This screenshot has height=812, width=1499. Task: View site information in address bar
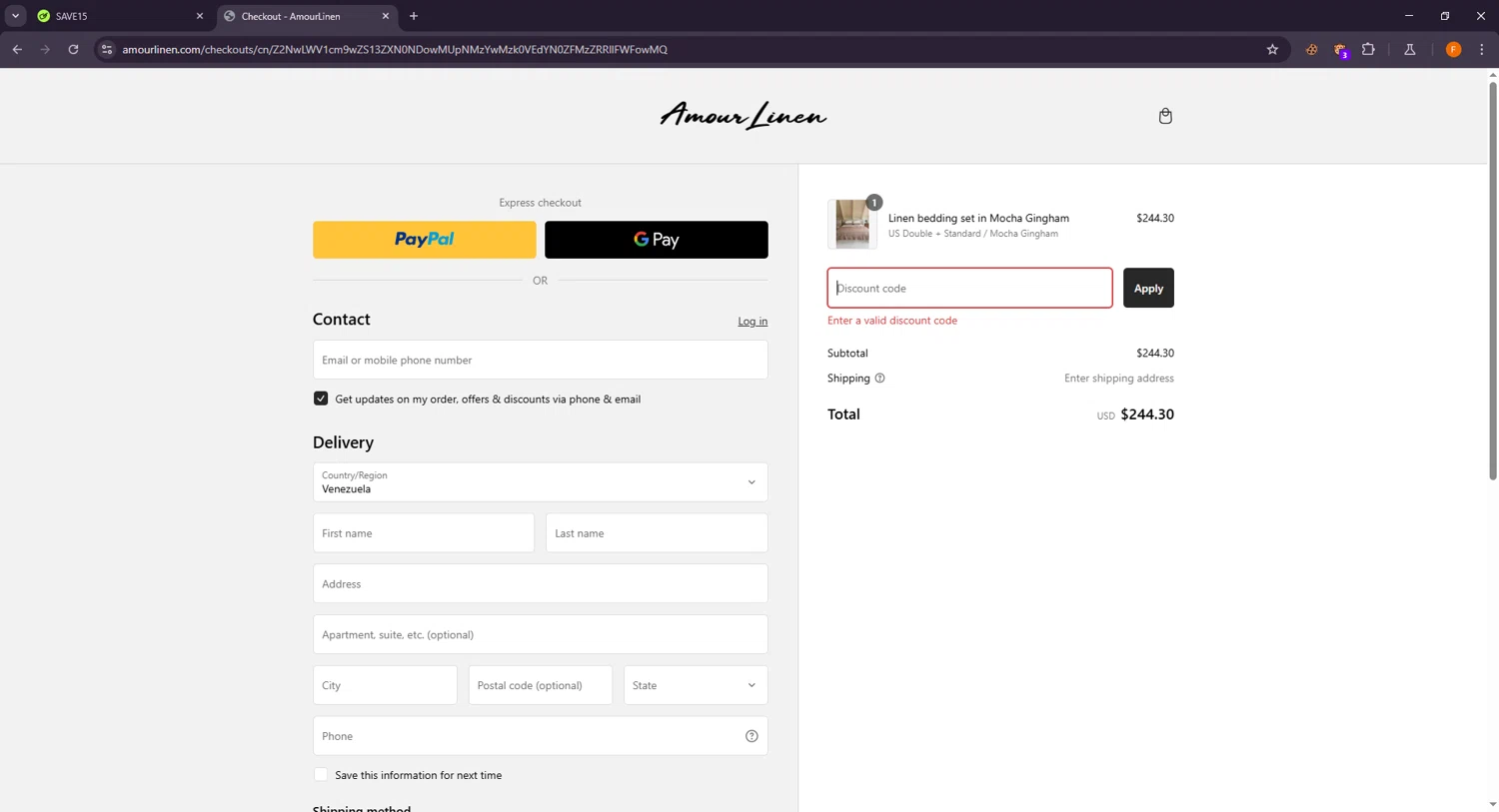click(x=107, y=49)
